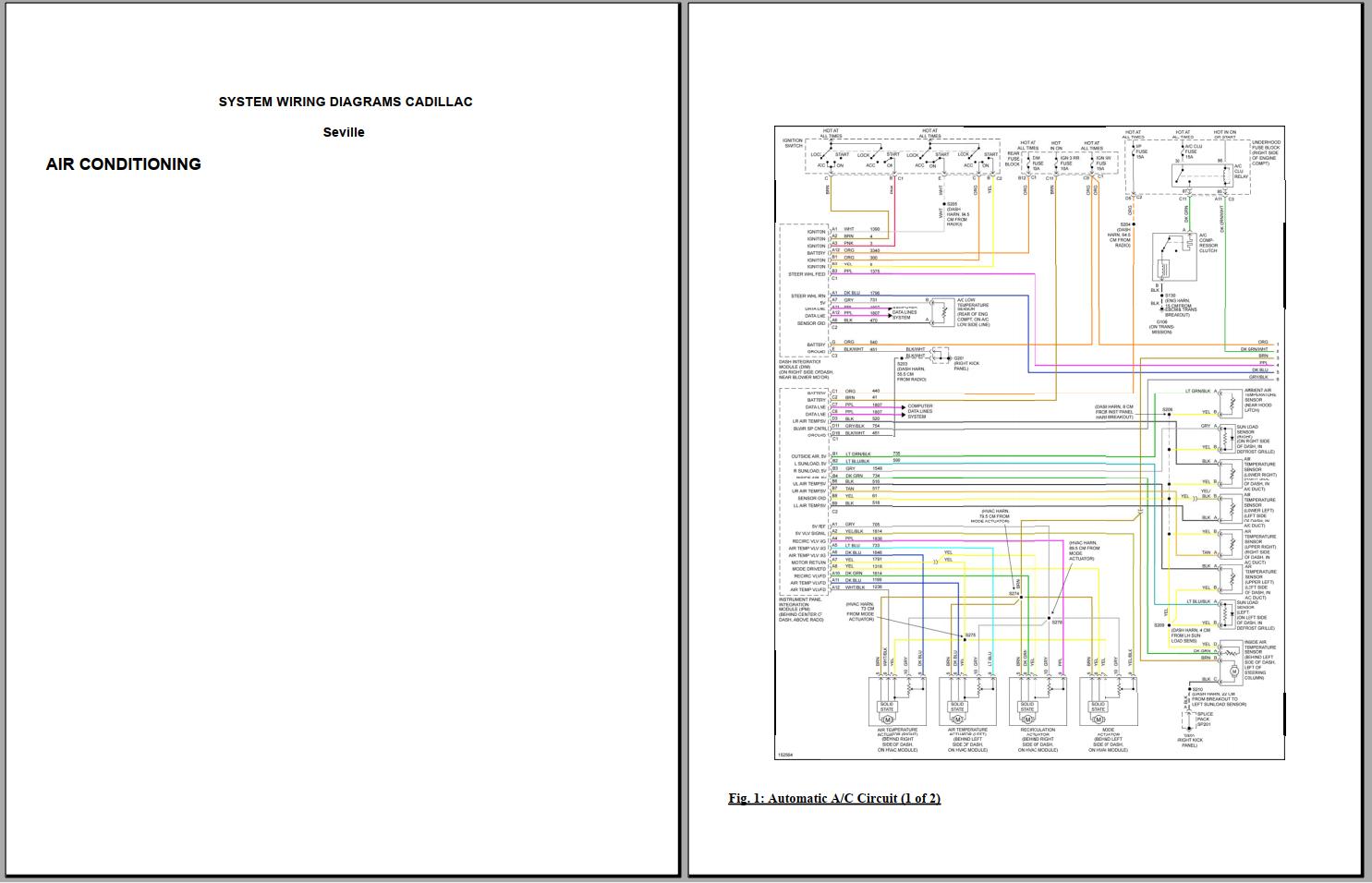Viewport: 1372px width, 883px height.
Task: Click the 'G106 (ON TRANSMISSION)' ground label
Action: tap(1161, 327)
